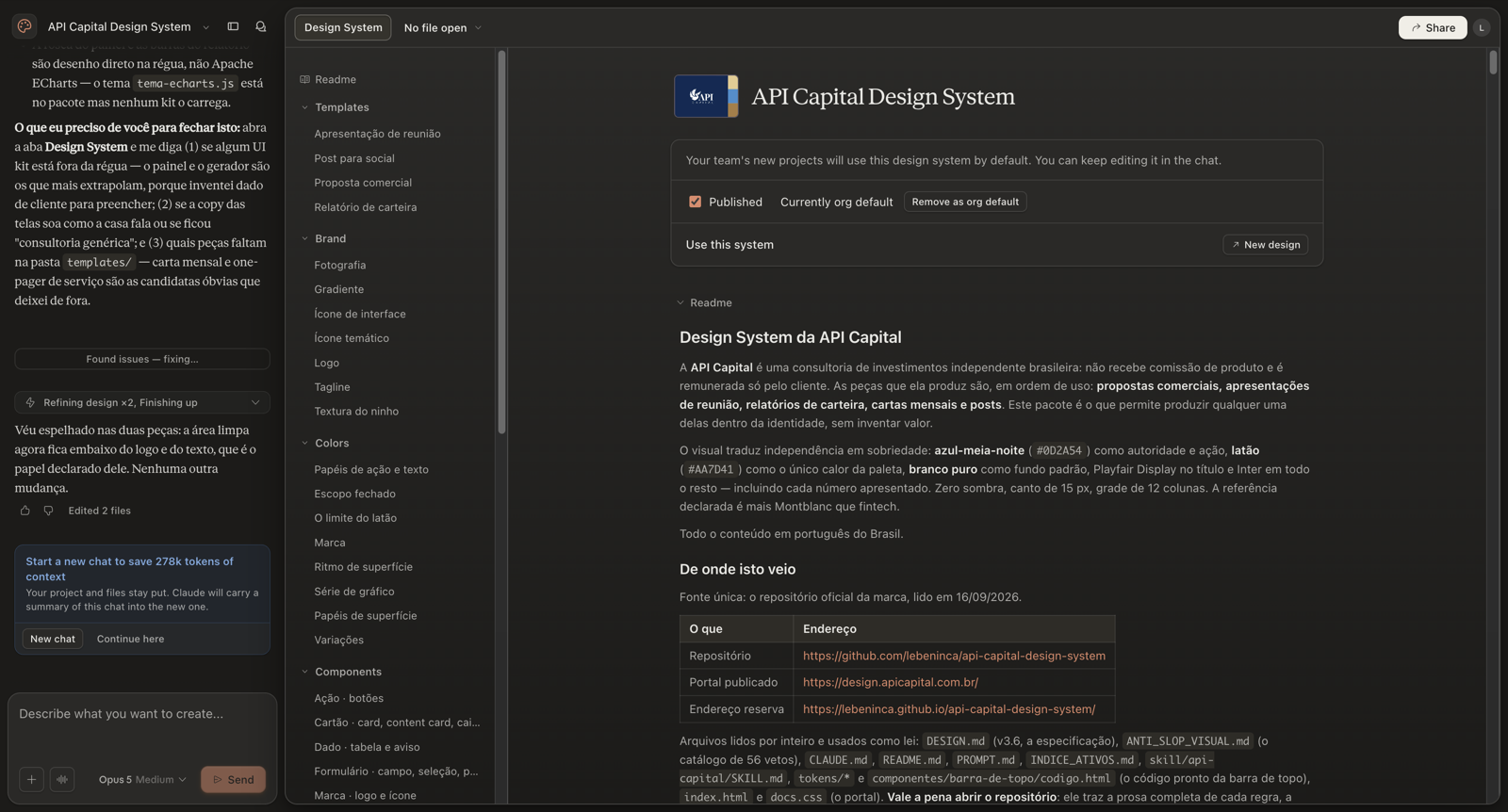
Task: Collapse the Components section
Action: [304, 672]
